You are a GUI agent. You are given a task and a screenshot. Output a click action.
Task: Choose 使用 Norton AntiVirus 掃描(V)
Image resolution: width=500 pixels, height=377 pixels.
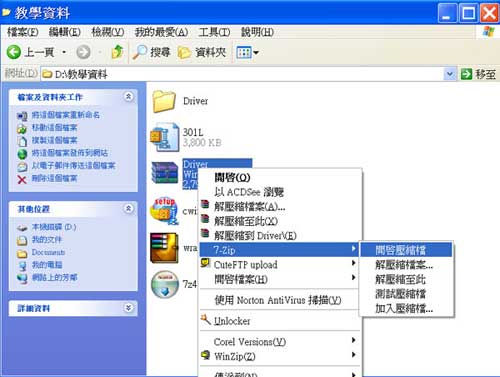(280, 300)
